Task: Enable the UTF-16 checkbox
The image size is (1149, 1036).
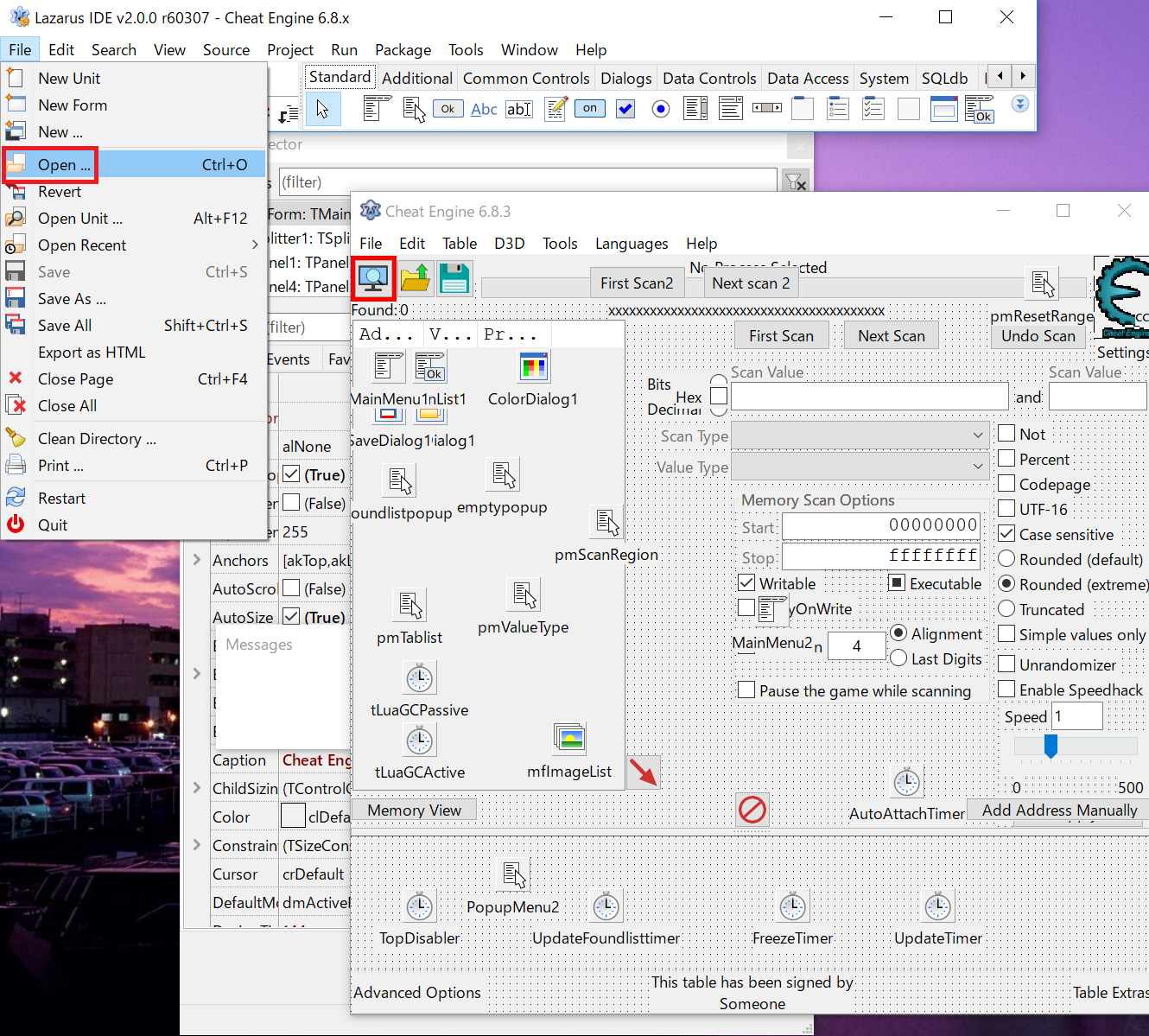Action: [1006, 509]
